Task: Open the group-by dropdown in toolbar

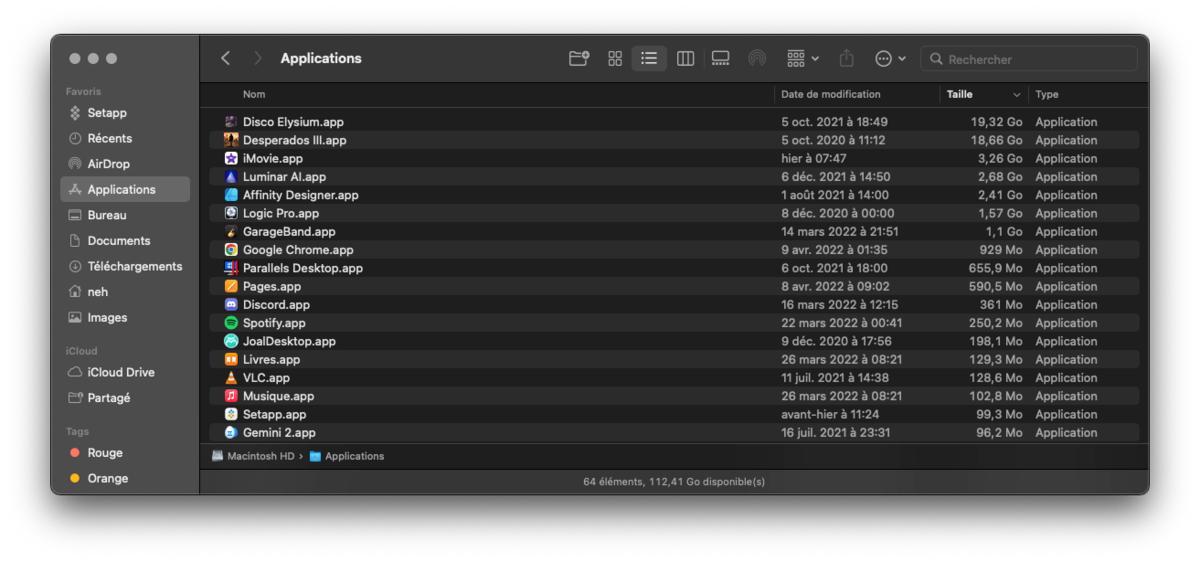Action: click(x=802, y=59)
